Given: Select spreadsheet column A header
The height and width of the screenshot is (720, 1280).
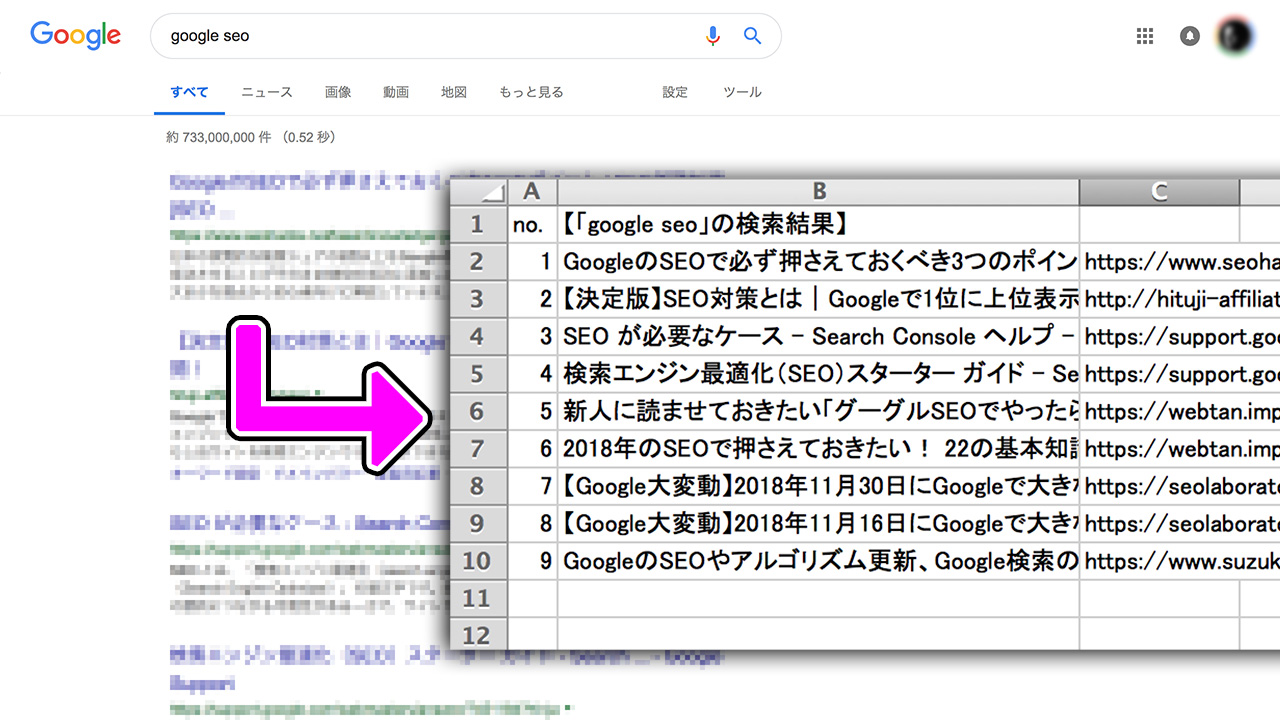Looking at the screenshot, I should click(533, 192).
